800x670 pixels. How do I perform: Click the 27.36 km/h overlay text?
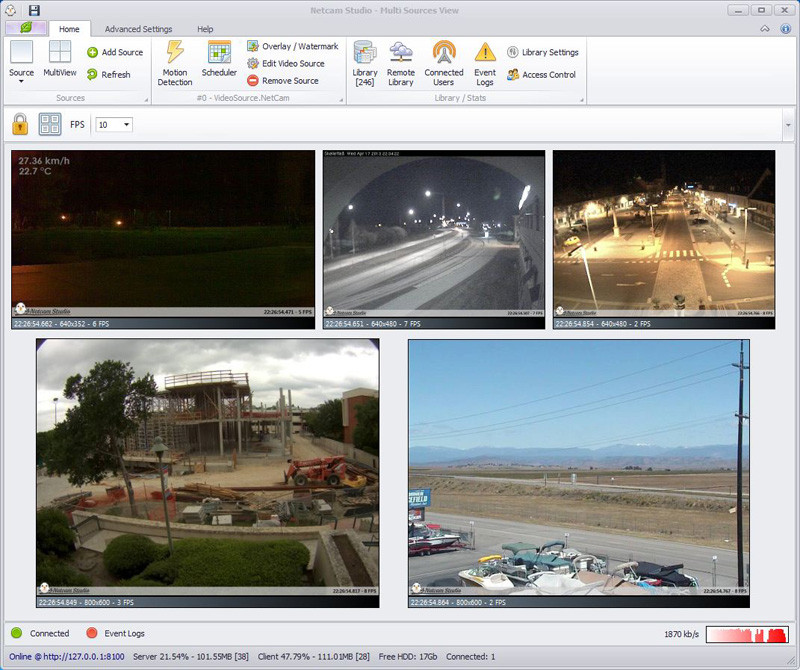tap(44, 161)
